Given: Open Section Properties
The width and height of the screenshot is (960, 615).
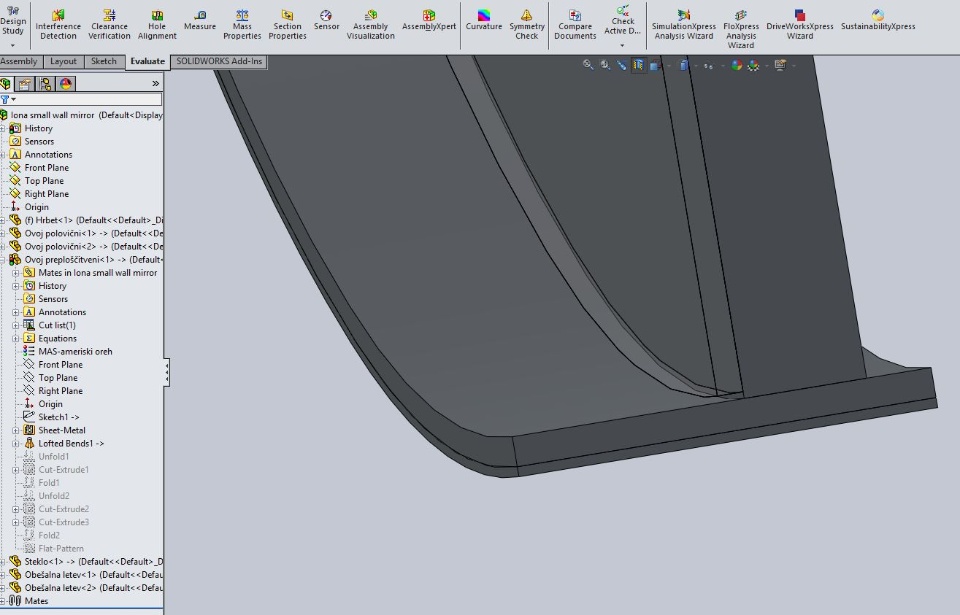Looking at the screenshot, I should pos(287,25).
